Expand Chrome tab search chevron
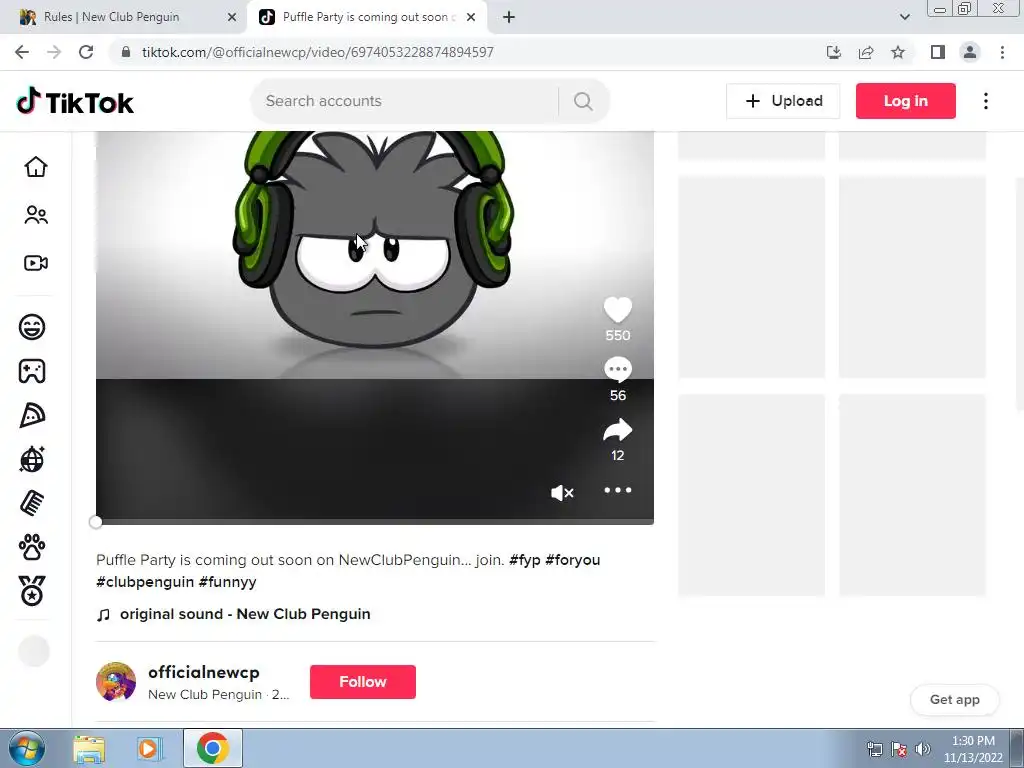The width and height of the screenshot is (1024, 768). click(x=904, y=17)
